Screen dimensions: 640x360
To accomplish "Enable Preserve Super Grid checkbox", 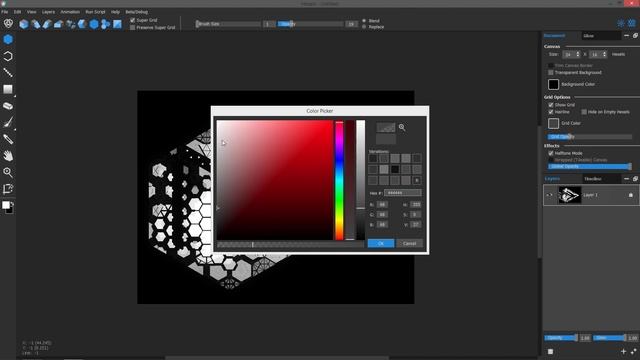I will (133, 27).
